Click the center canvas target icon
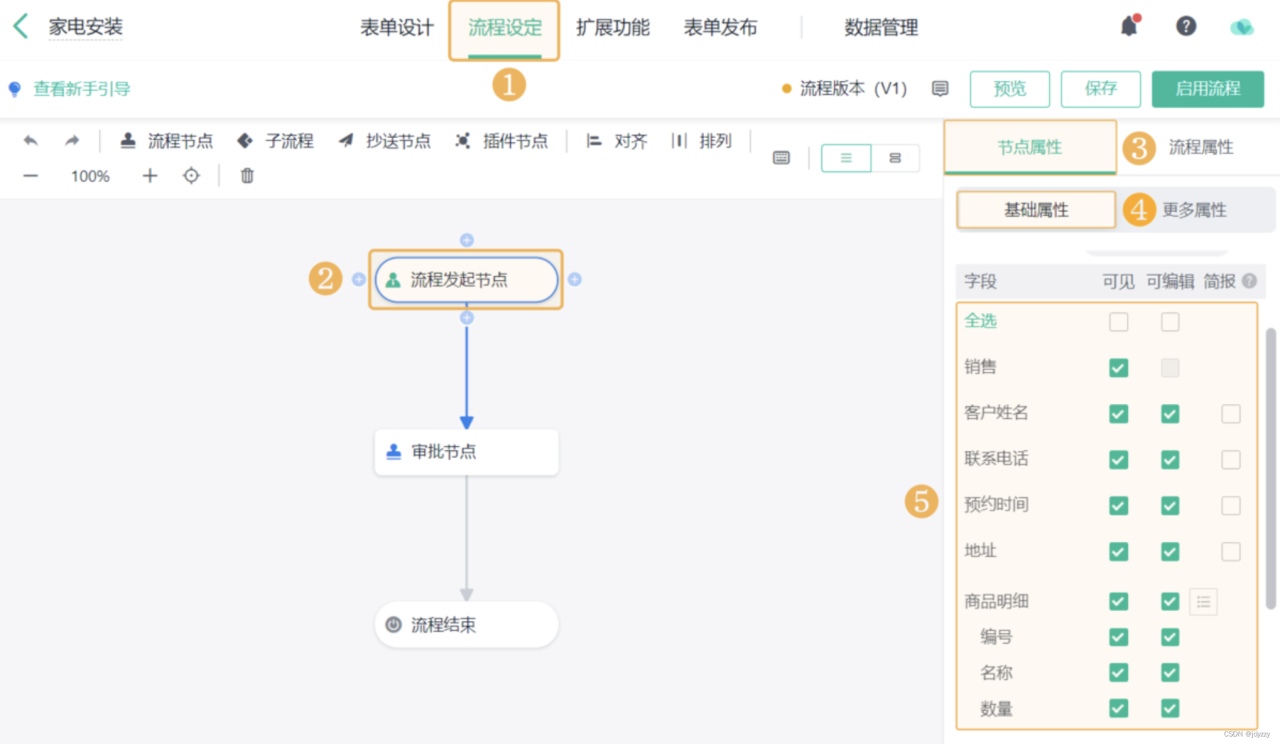The image size is (1280, 744). (191, 176)
